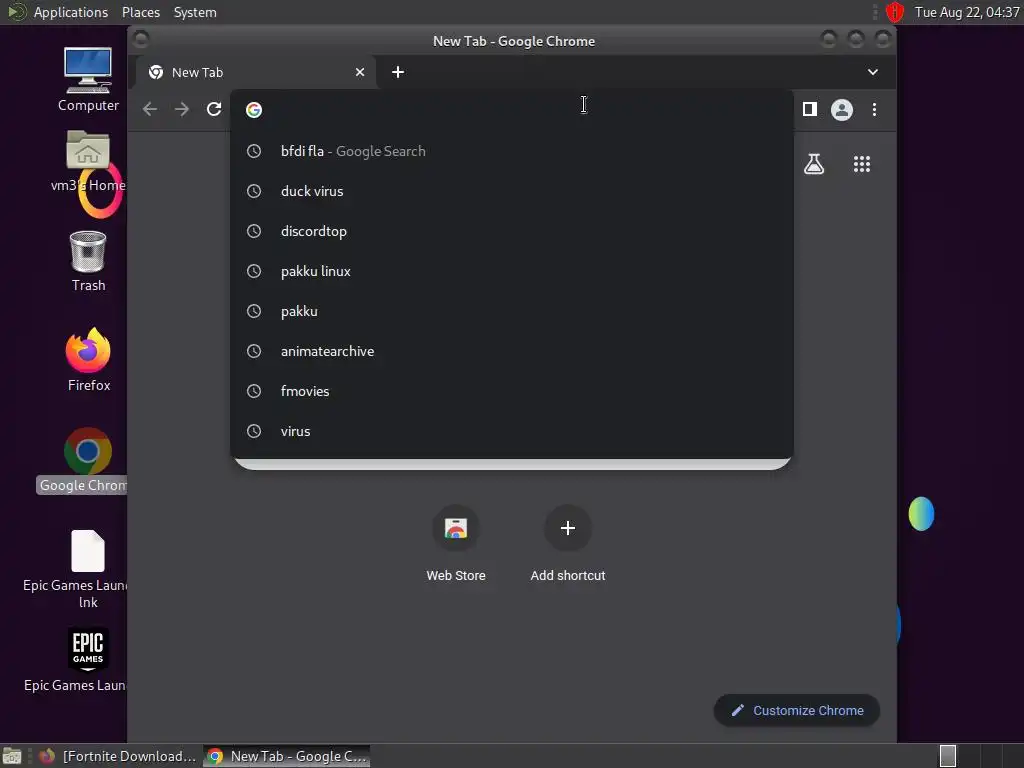The width and height of the screenshot is (1024, 768).
Task: Close the New Tab tab
Action: [x=360, y=72]
